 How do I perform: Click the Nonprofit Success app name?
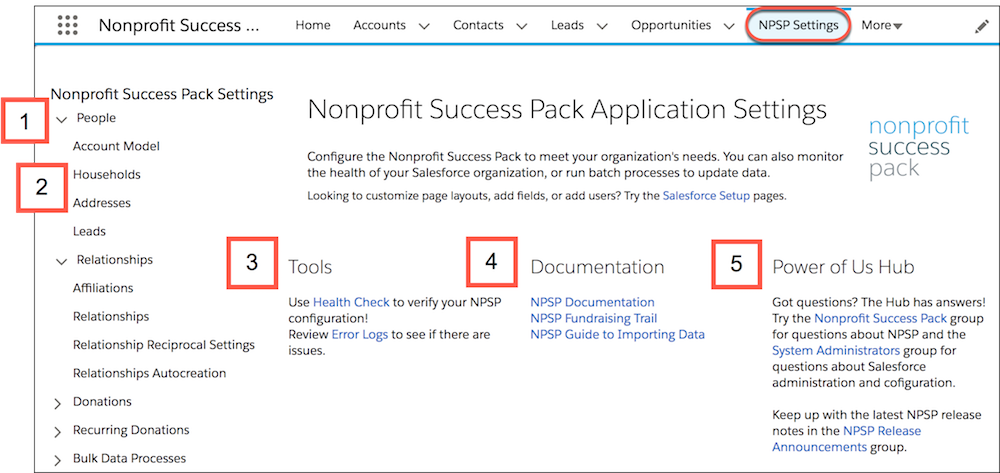pyautogui.click(x=179, y=25)
